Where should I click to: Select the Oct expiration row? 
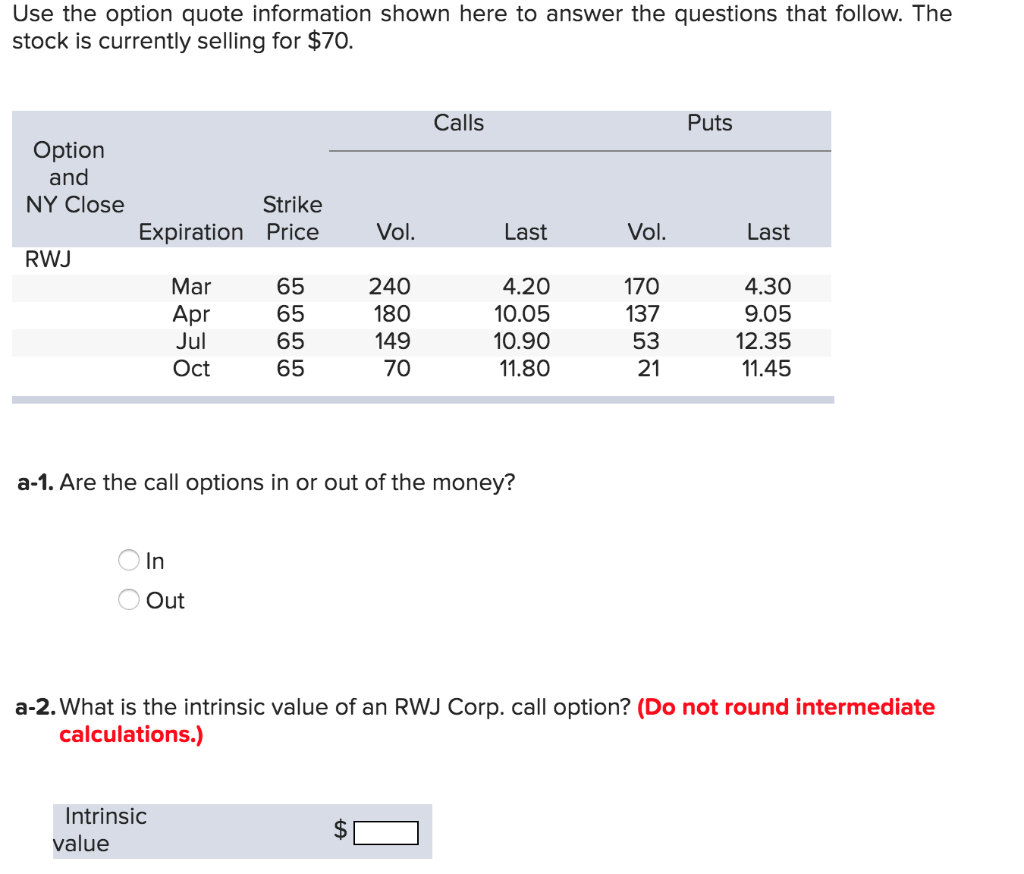pyautogui.click(x=192, y=368)
